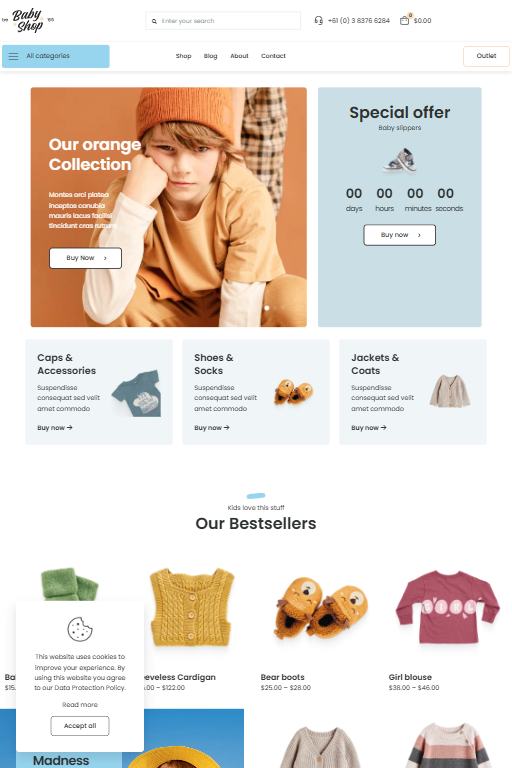
Task: Go to the Blog menu item
Action: (211, 56)
